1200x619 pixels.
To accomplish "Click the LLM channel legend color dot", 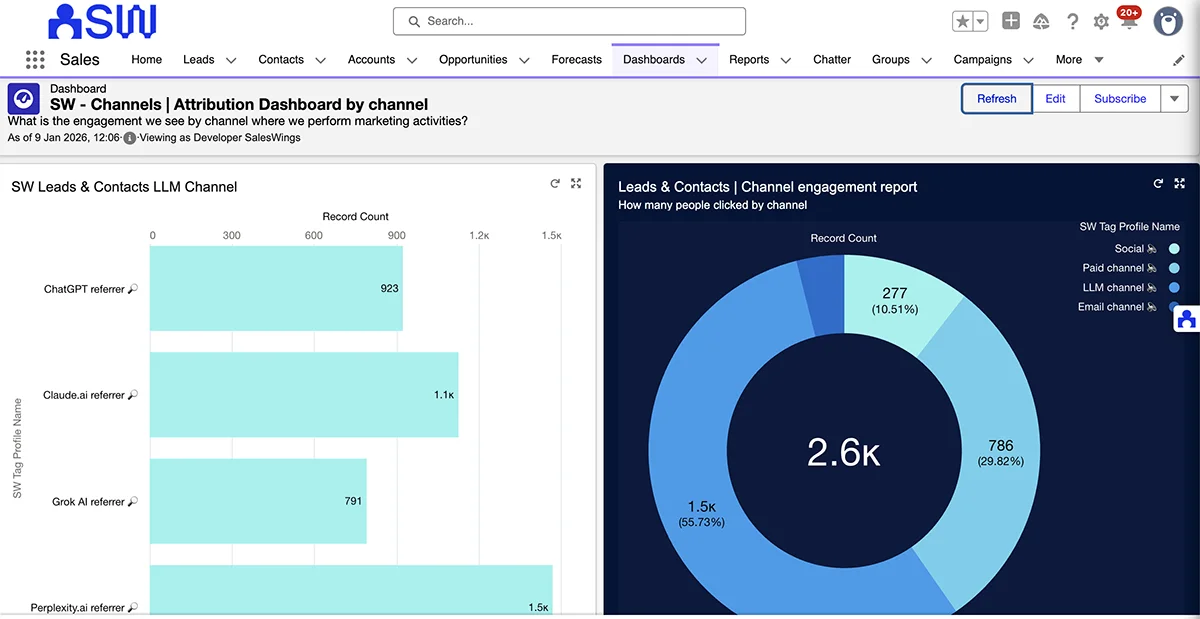I will (1174, 288).
